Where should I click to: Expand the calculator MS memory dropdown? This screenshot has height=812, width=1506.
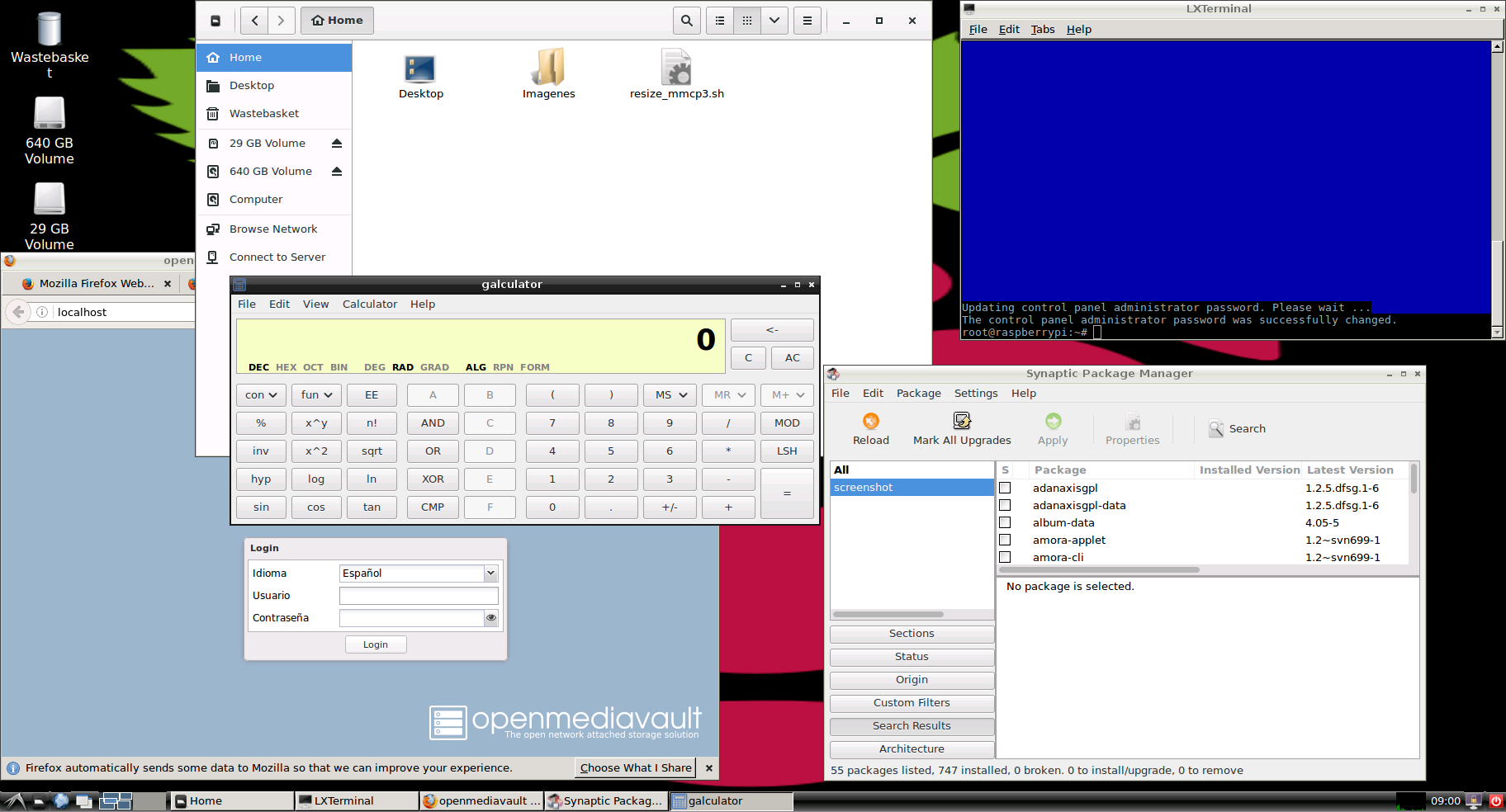670,395
